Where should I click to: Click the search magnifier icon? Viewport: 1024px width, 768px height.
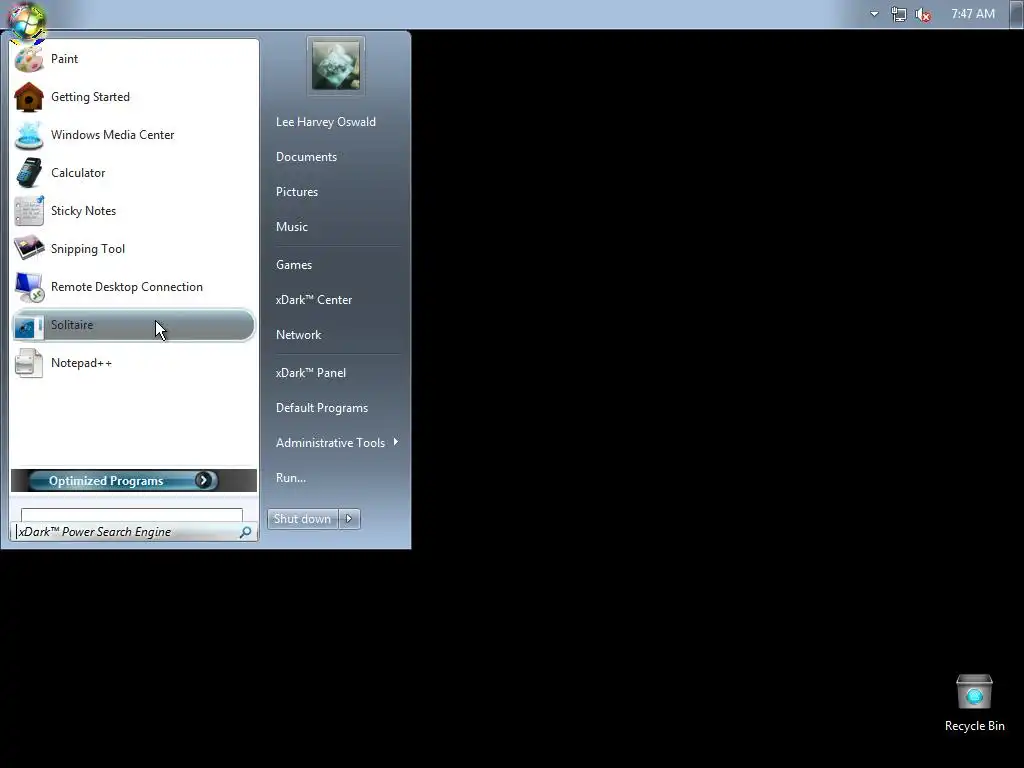[x=246, y=532]
